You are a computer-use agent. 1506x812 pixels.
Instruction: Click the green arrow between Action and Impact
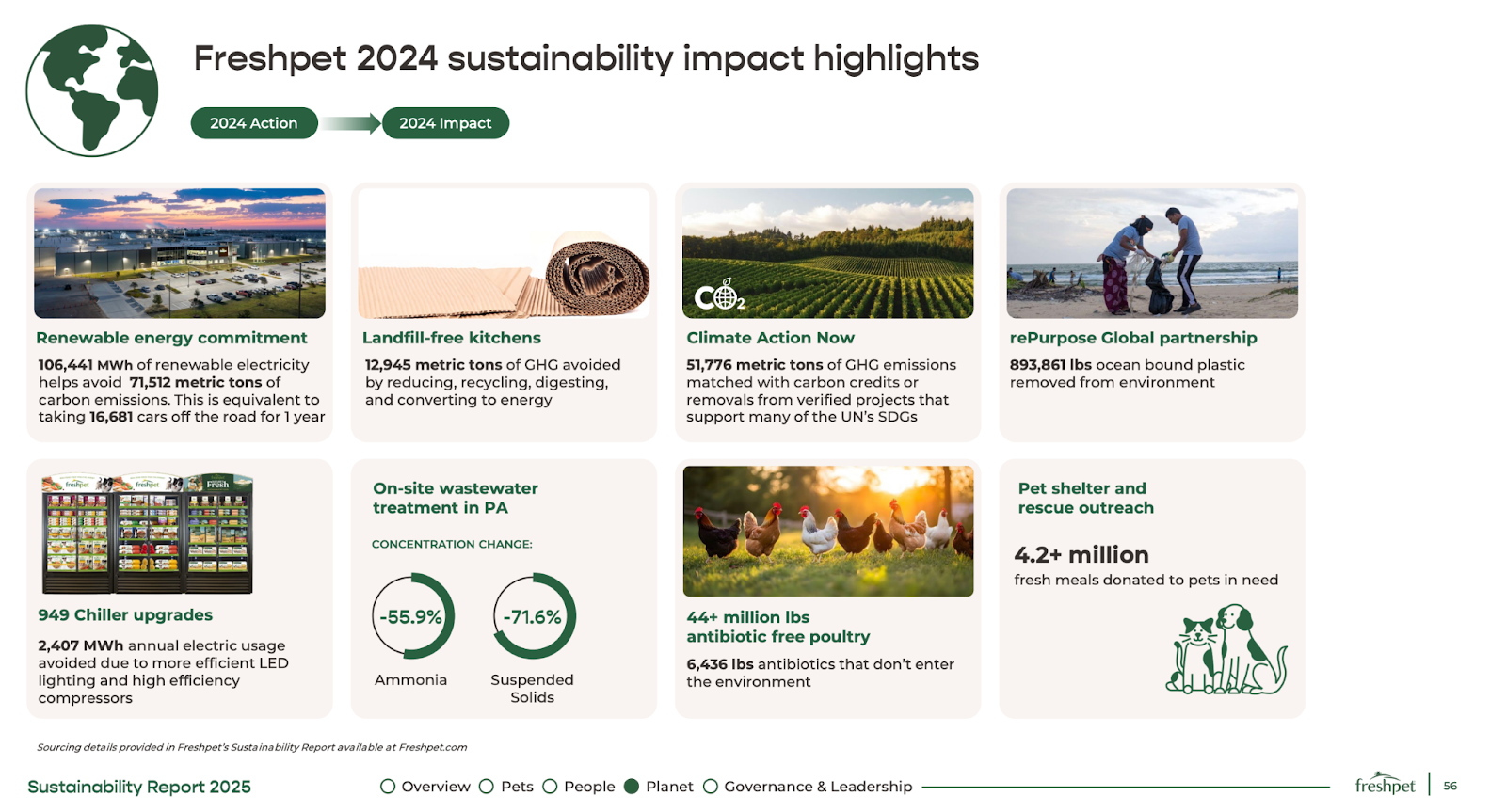pos(350,123)
